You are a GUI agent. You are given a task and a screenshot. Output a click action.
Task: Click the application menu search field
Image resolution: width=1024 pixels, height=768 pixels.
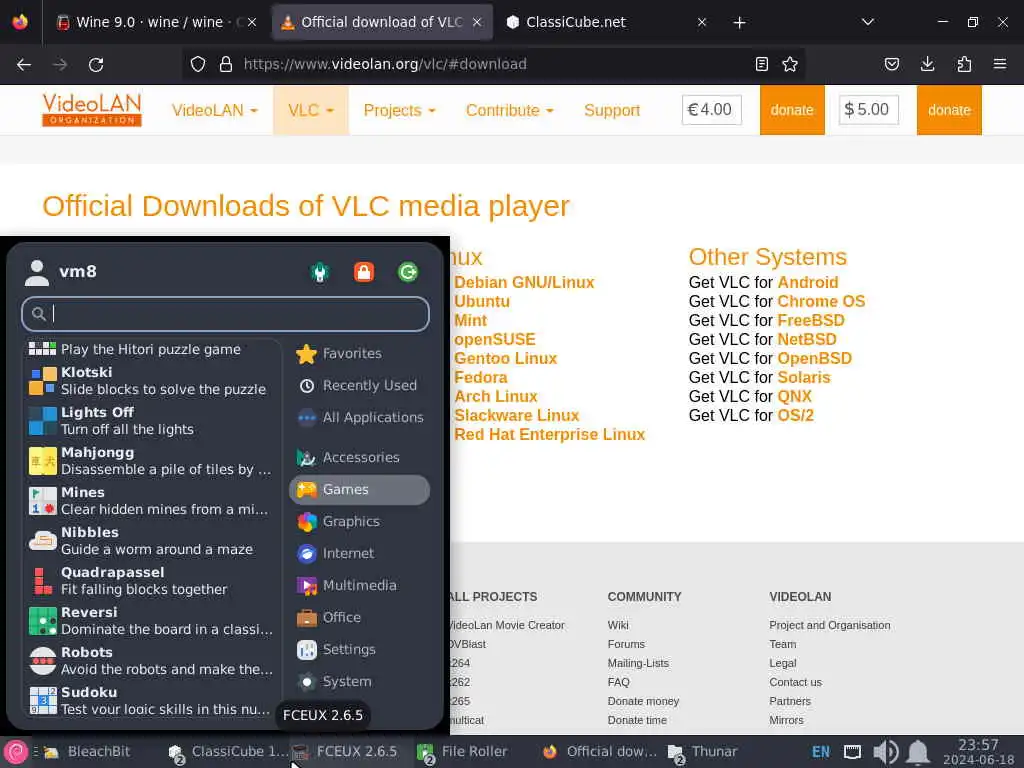tap(225, 314)
